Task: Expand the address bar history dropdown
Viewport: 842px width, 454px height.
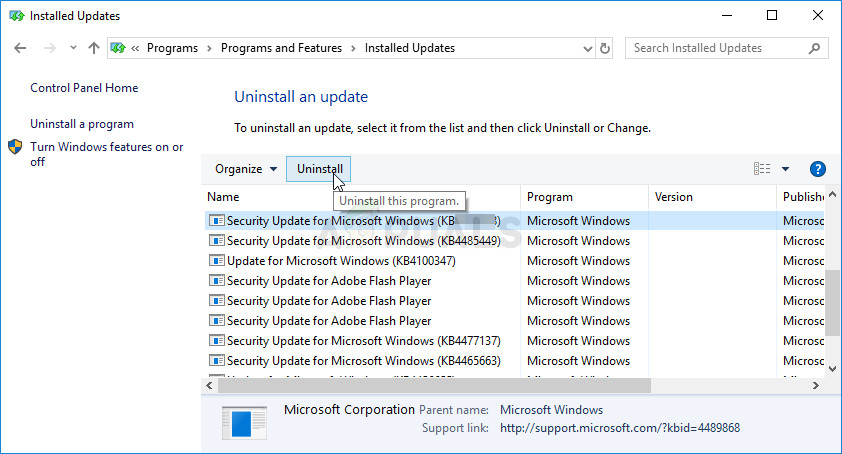Action: 584,48
